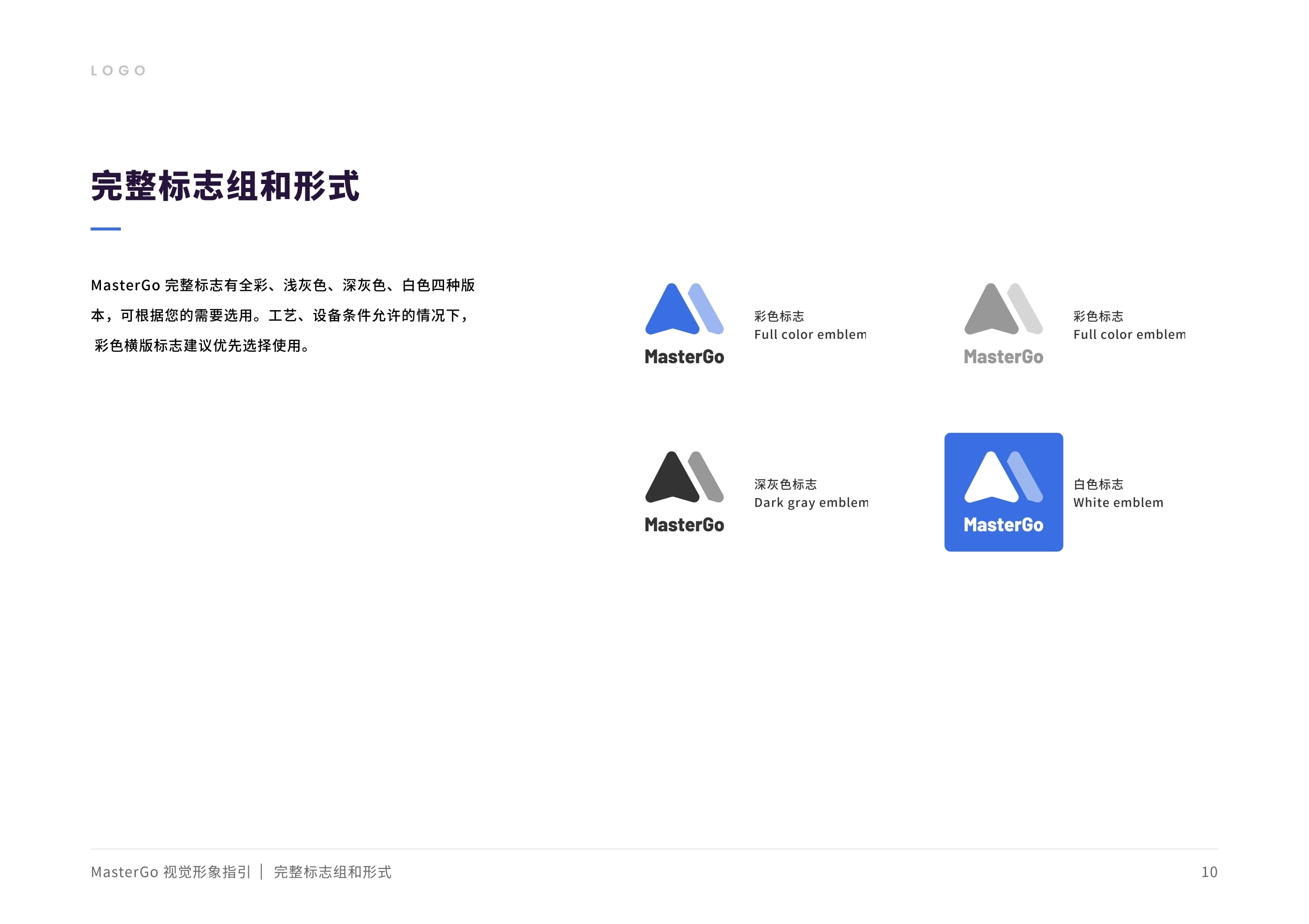This screenshot has width=1309, height=924.
Task: Click the full color blue MasterGo emblem
Action: point(684,308)
